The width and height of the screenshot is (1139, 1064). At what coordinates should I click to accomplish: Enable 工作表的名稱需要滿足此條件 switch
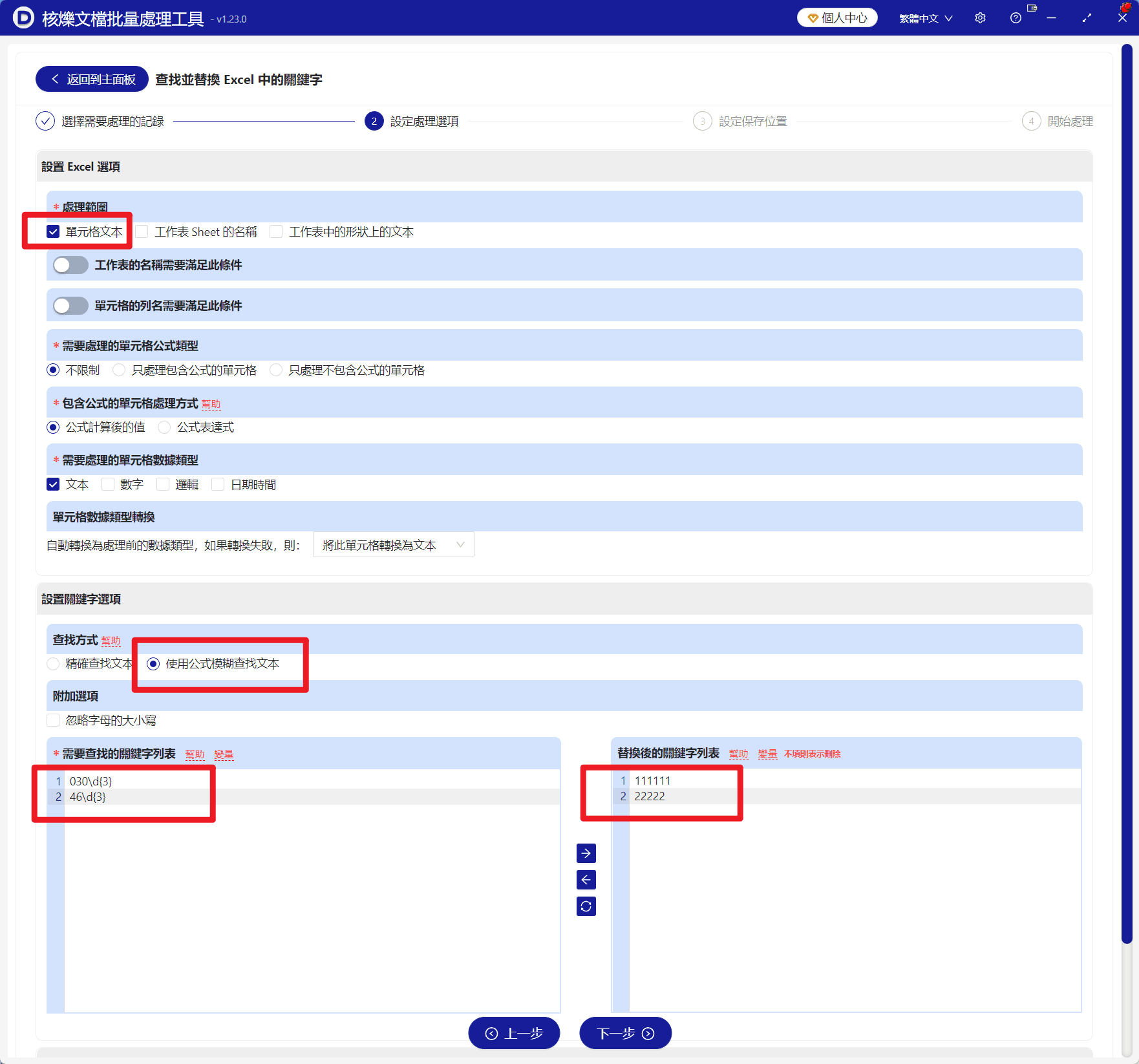71,265
